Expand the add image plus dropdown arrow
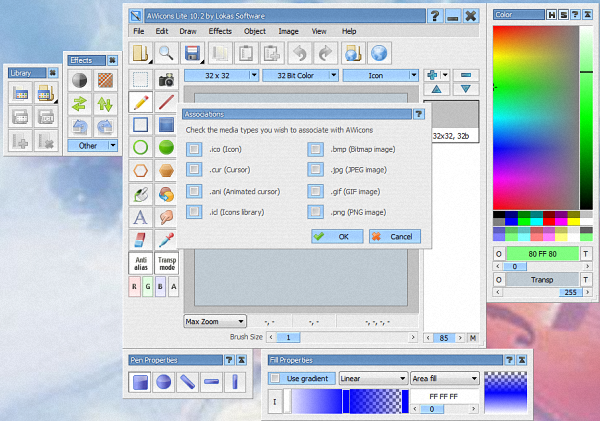Image resolution: width=600 pixels, height=421 pixels. (445, 75)
